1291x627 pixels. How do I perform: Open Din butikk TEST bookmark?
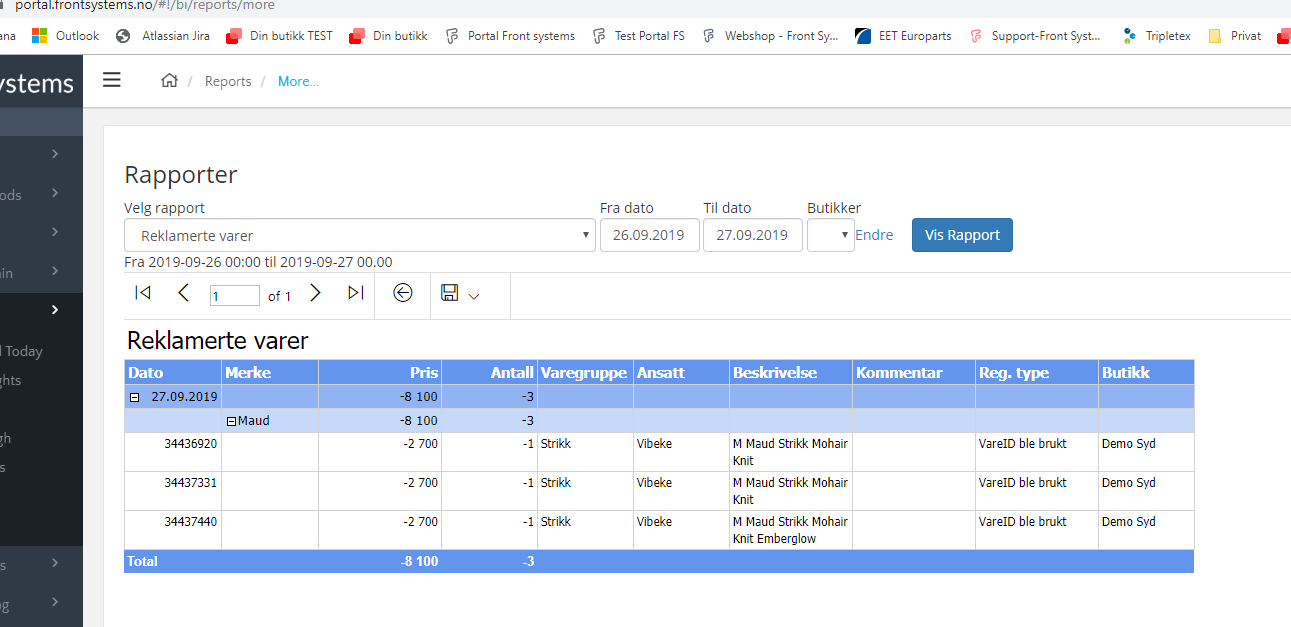coord(279,36)
